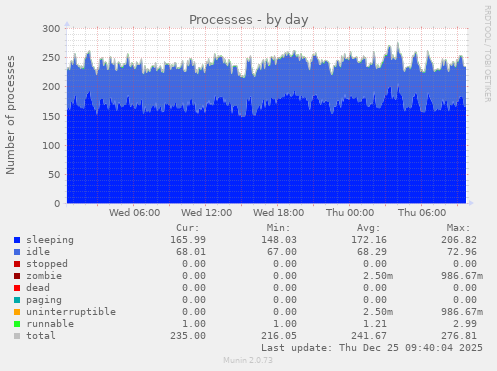Viewport: 497px width, 371px height.
Task: Click the 'dead' legend label
Action: coord(38,288)
